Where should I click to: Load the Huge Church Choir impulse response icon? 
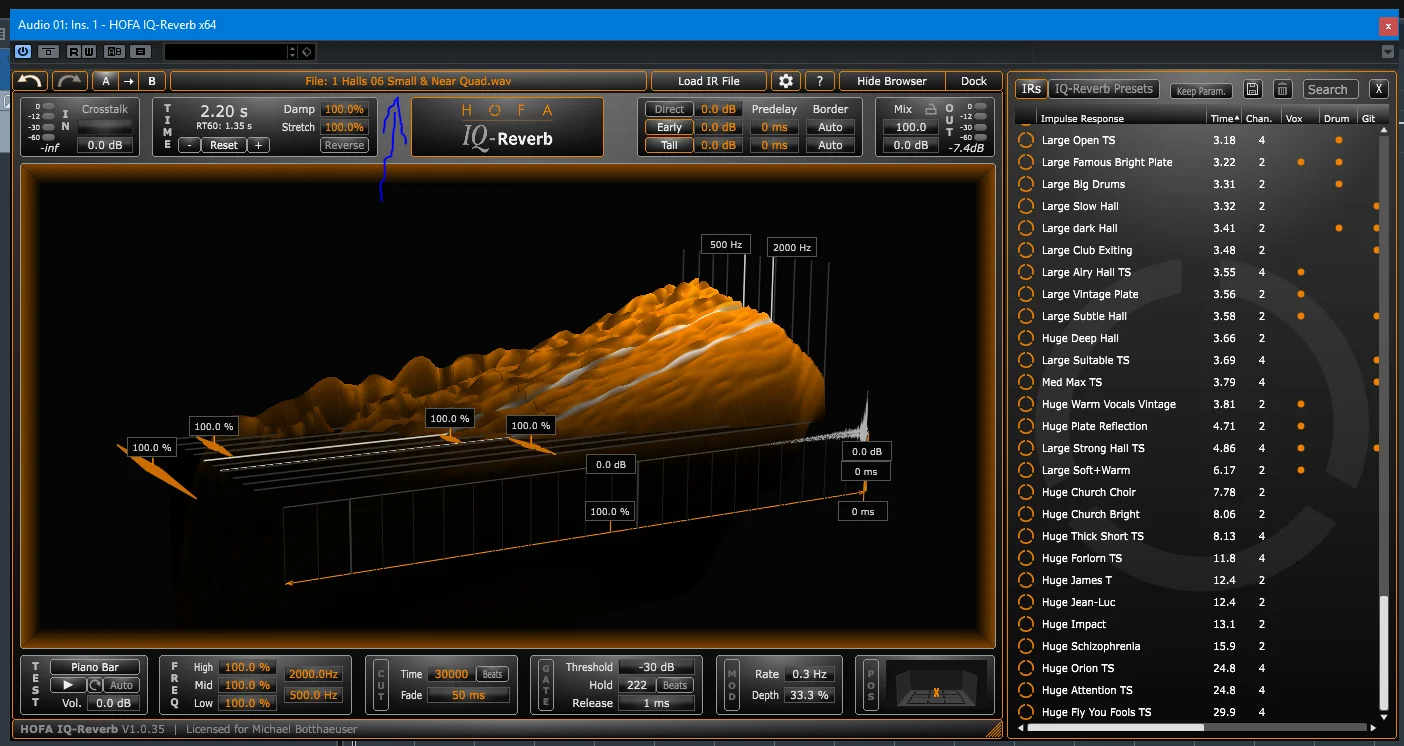point(1025,492)
